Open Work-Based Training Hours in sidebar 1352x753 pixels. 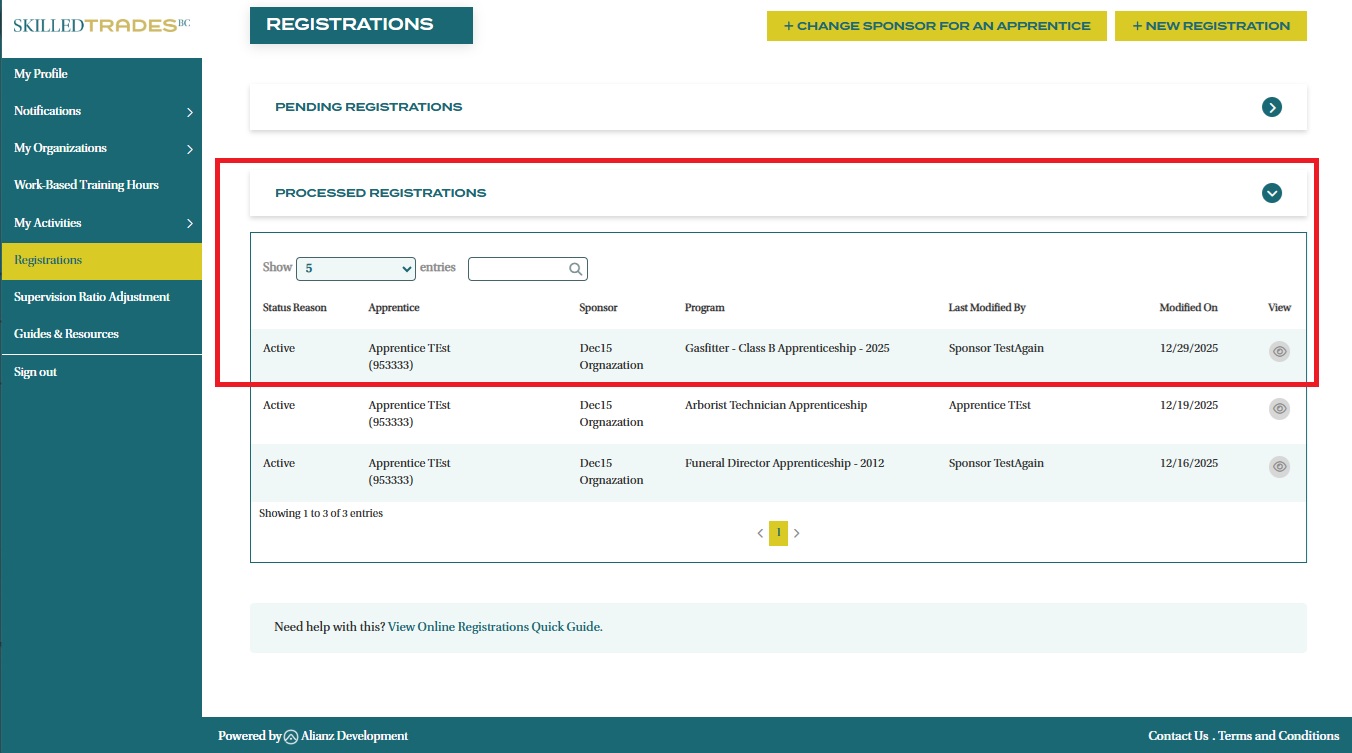(86, 185)
